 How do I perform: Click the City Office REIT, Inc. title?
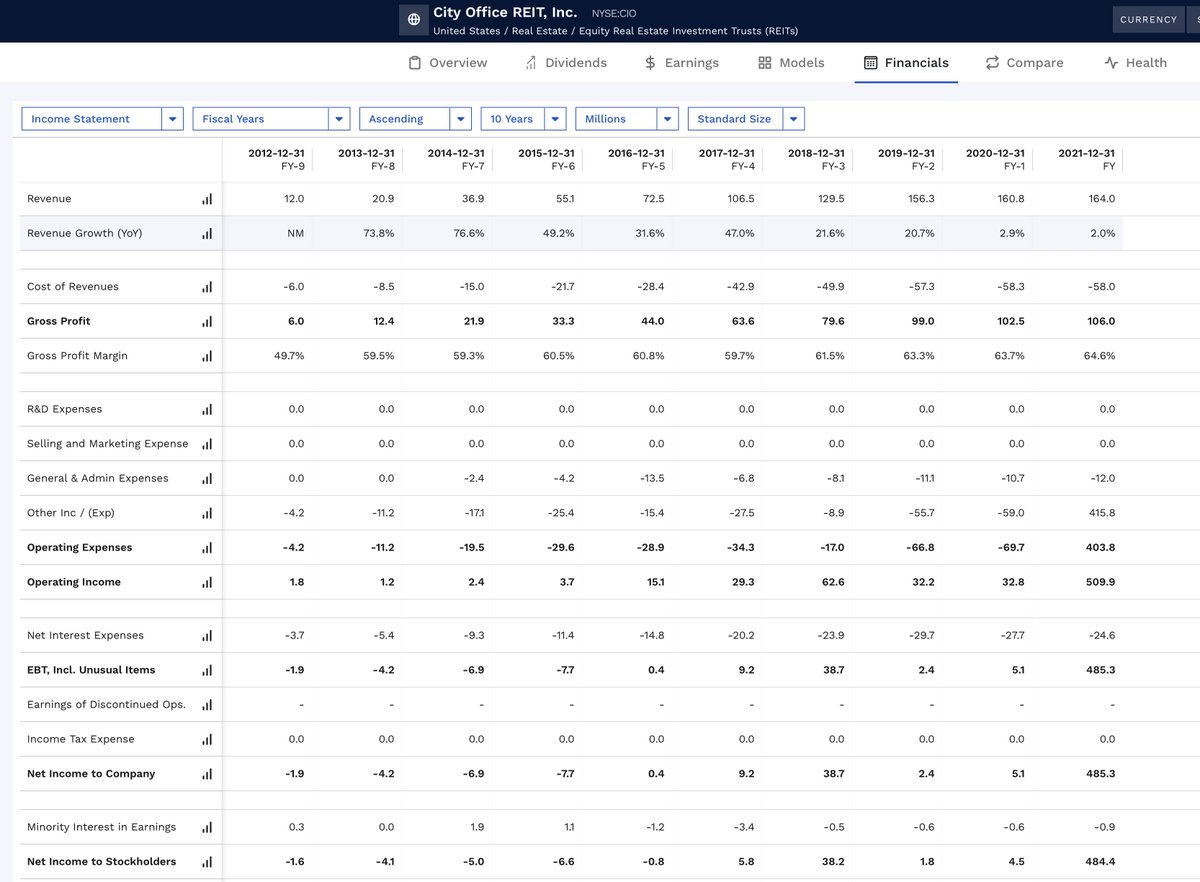pos(505,12)
